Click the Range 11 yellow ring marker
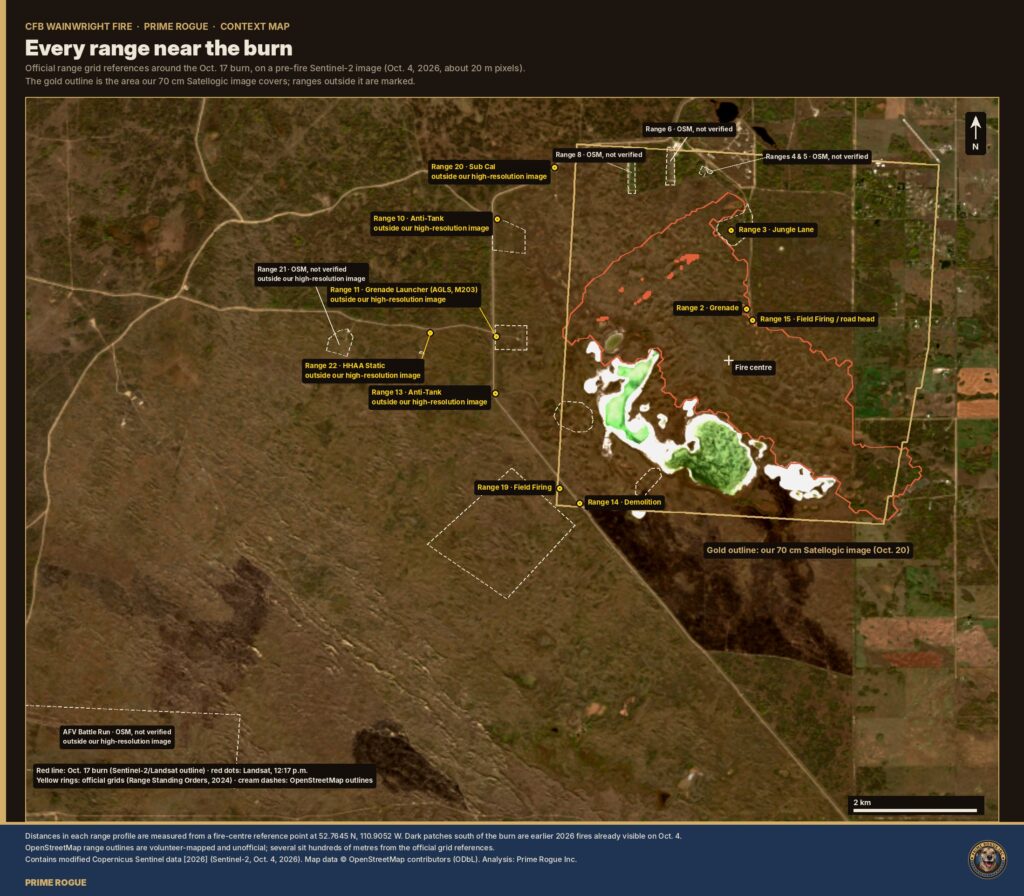This screenshot has width=1024, height=896. [x=496, y=337]
